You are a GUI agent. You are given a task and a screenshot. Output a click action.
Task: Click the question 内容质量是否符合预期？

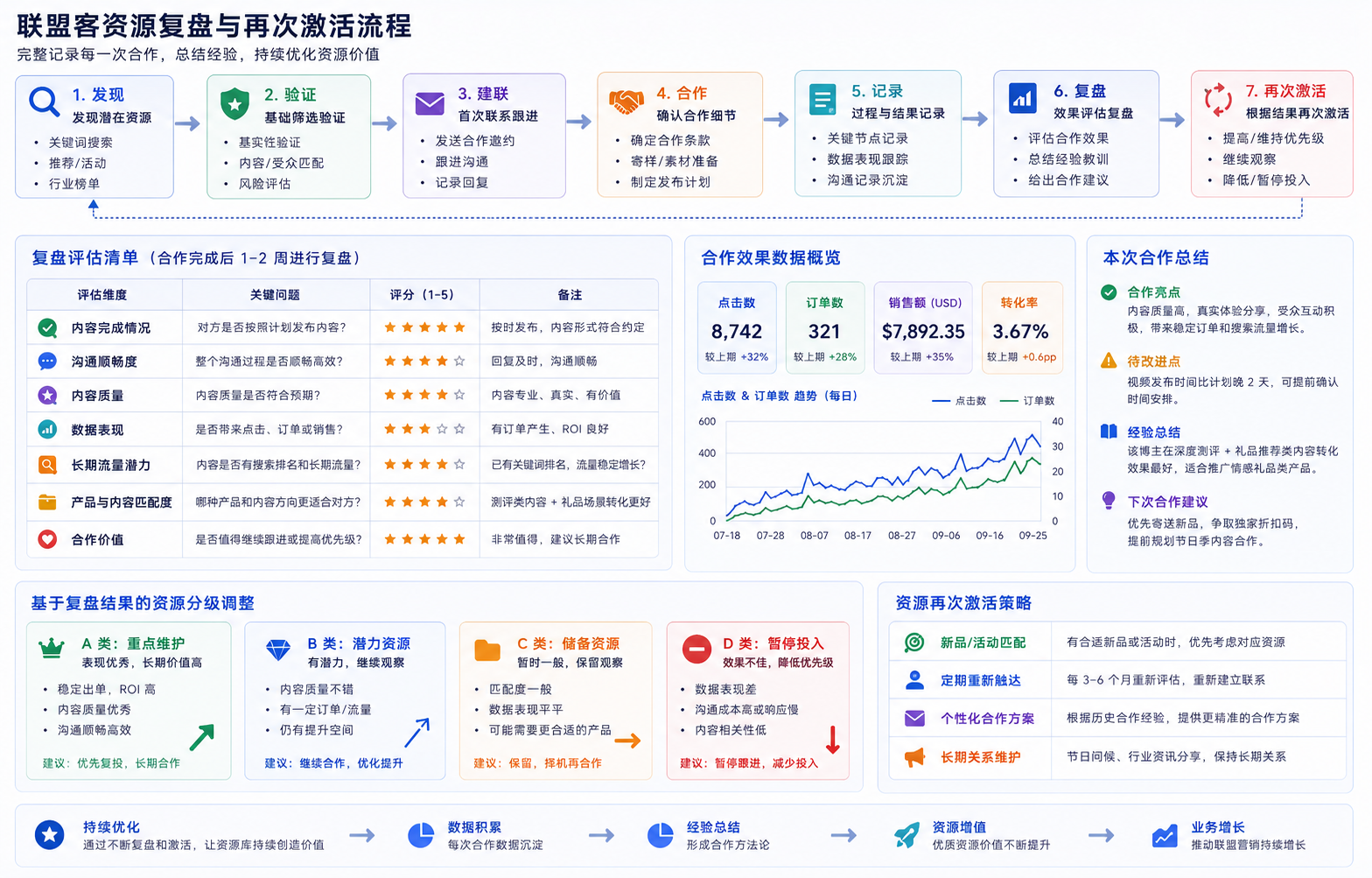(258, 395)
